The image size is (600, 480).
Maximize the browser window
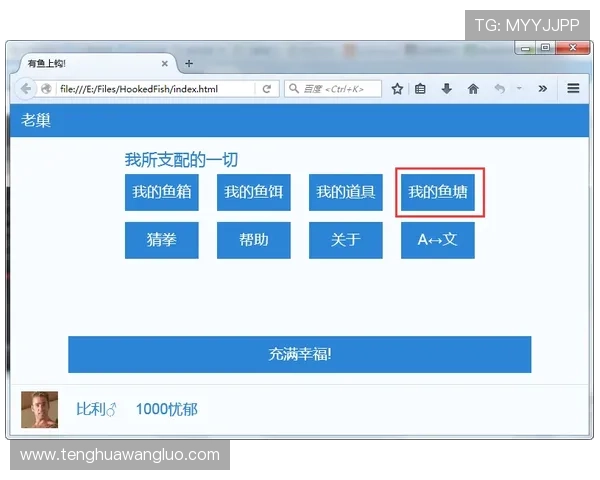pos(545,48)
